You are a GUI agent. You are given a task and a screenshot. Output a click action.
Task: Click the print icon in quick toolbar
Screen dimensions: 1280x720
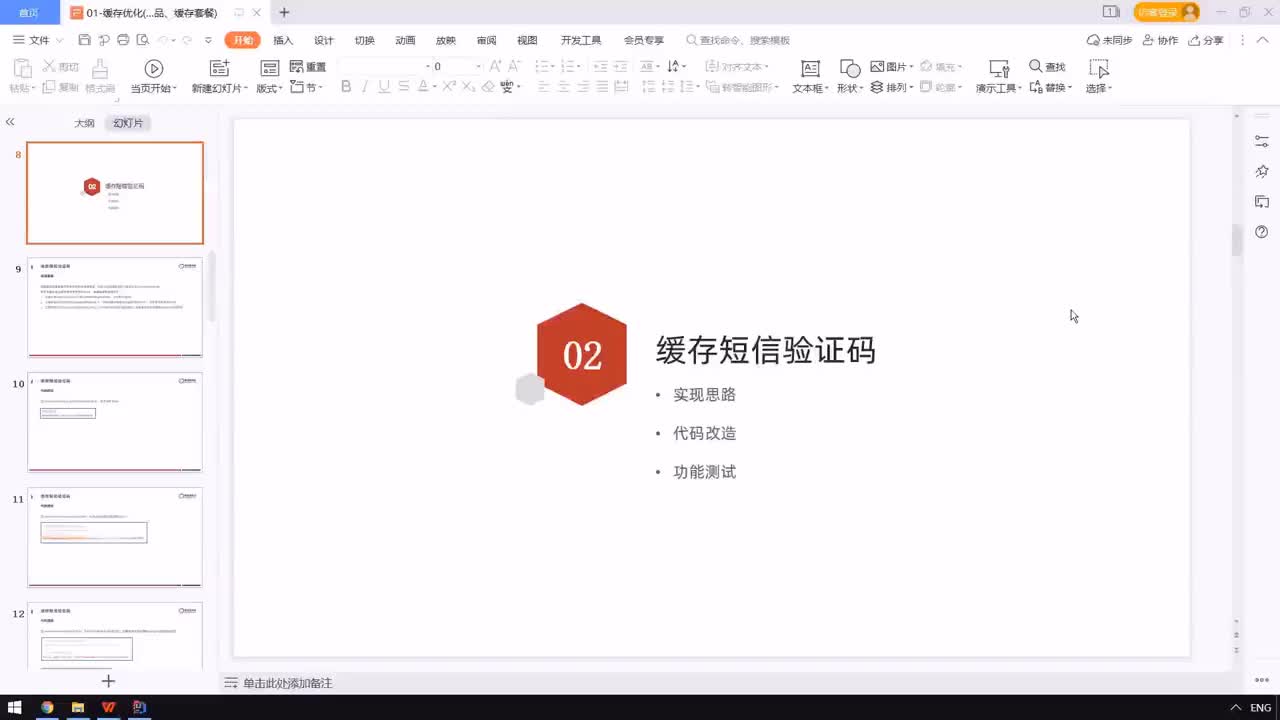point(123,40)
